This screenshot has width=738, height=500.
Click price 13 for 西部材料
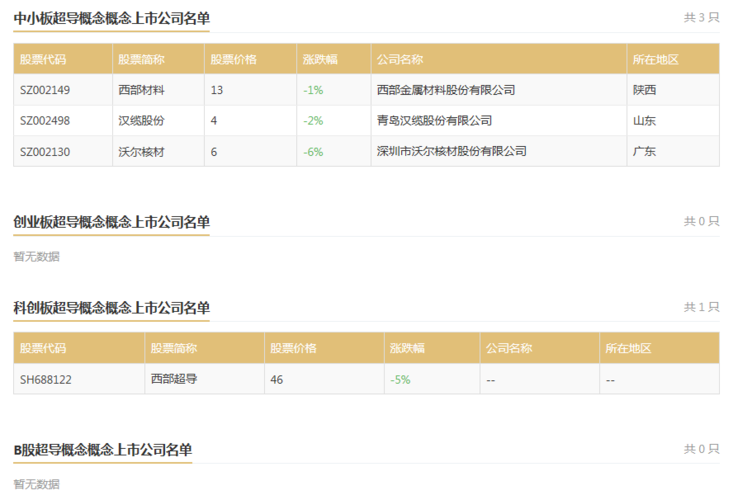(x=217, y=90)
